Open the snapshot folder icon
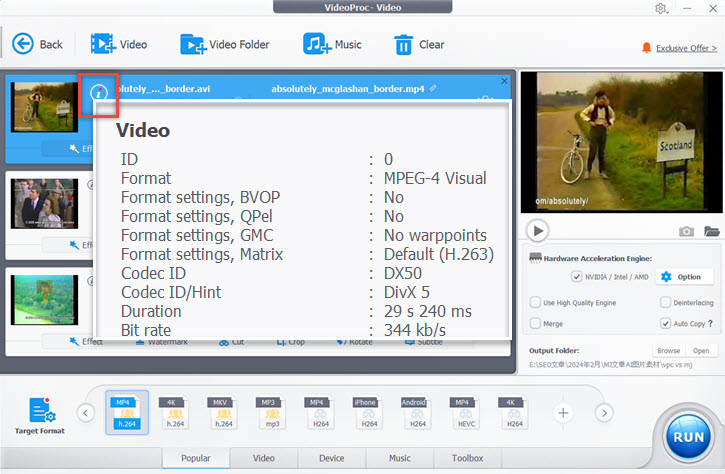Image resolution: width=725 pixels, height=474 pixels. point(712,231)
